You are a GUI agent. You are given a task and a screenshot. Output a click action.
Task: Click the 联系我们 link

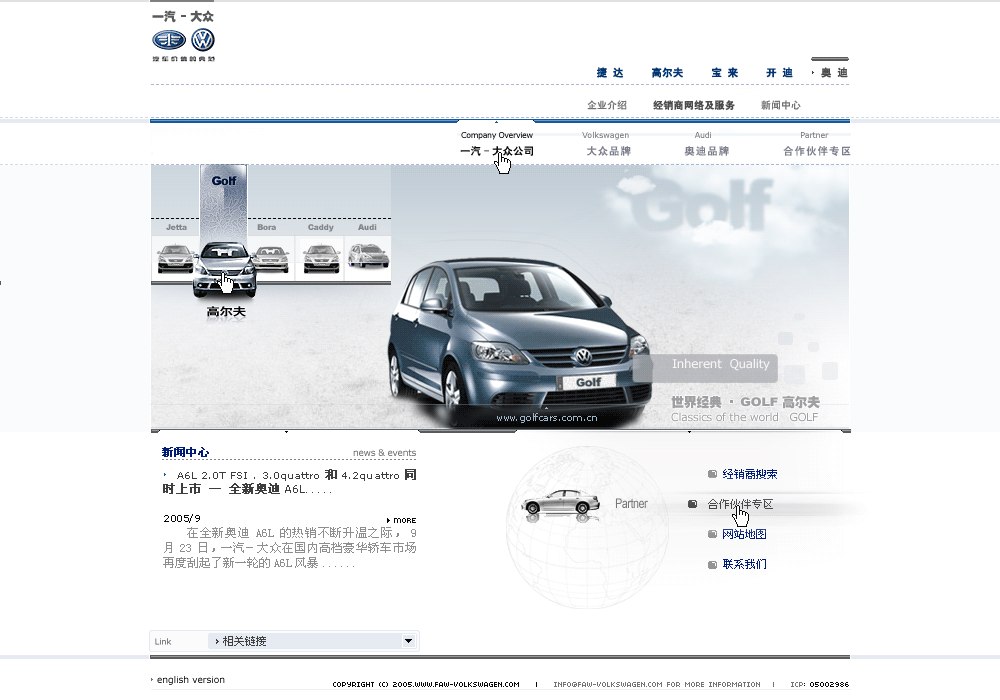click(744, 564)
